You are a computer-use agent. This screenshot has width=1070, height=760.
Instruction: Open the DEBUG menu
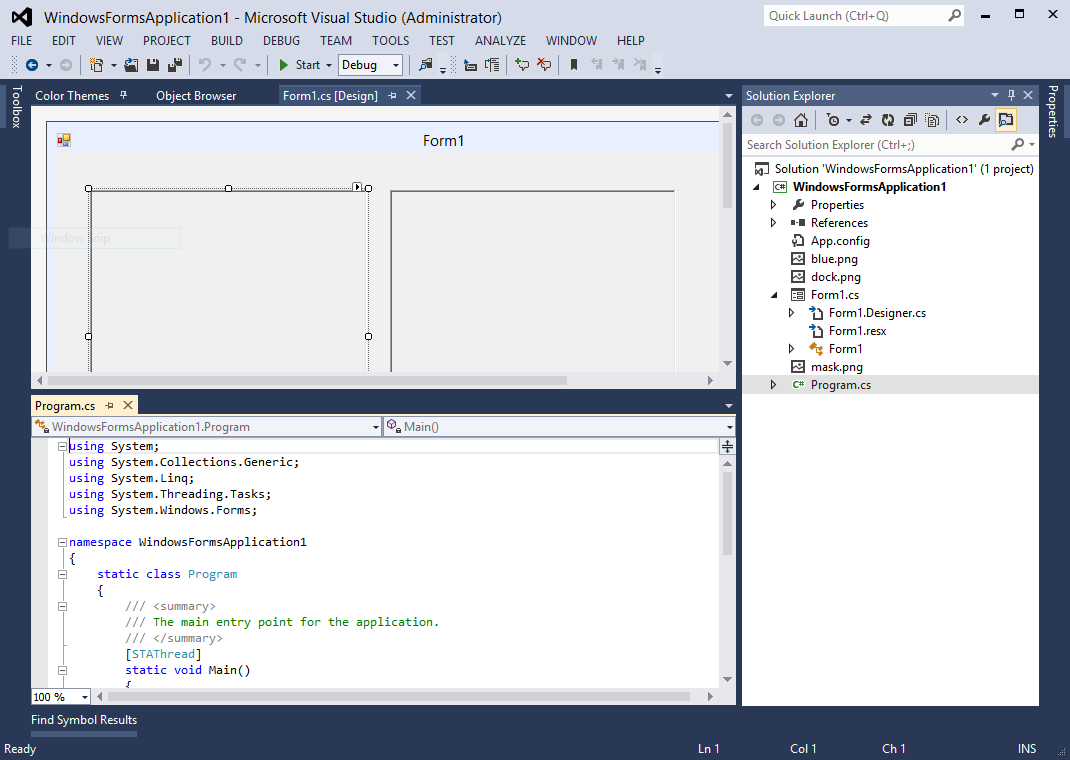[x=281, y=41]
